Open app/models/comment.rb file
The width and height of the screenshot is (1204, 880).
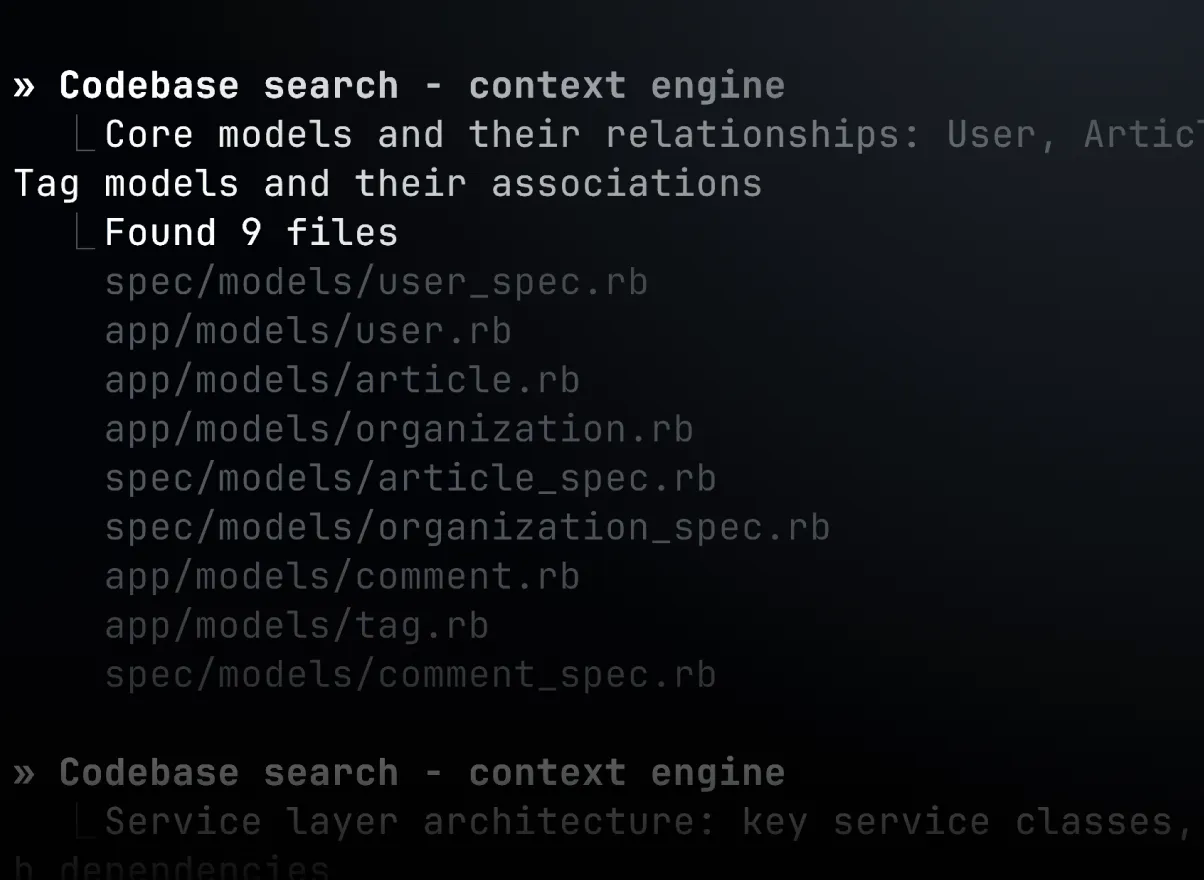pos(342,577)
